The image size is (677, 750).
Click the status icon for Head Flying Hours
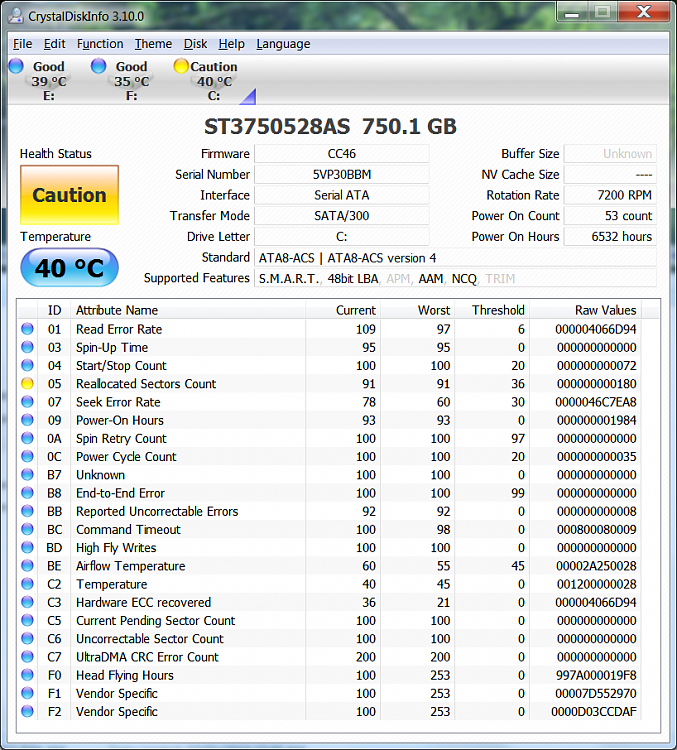point(27,675)
